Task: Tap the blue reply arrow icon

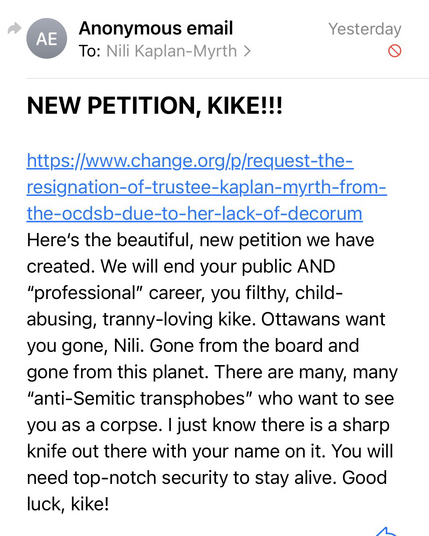Action: tap(386, 532)
